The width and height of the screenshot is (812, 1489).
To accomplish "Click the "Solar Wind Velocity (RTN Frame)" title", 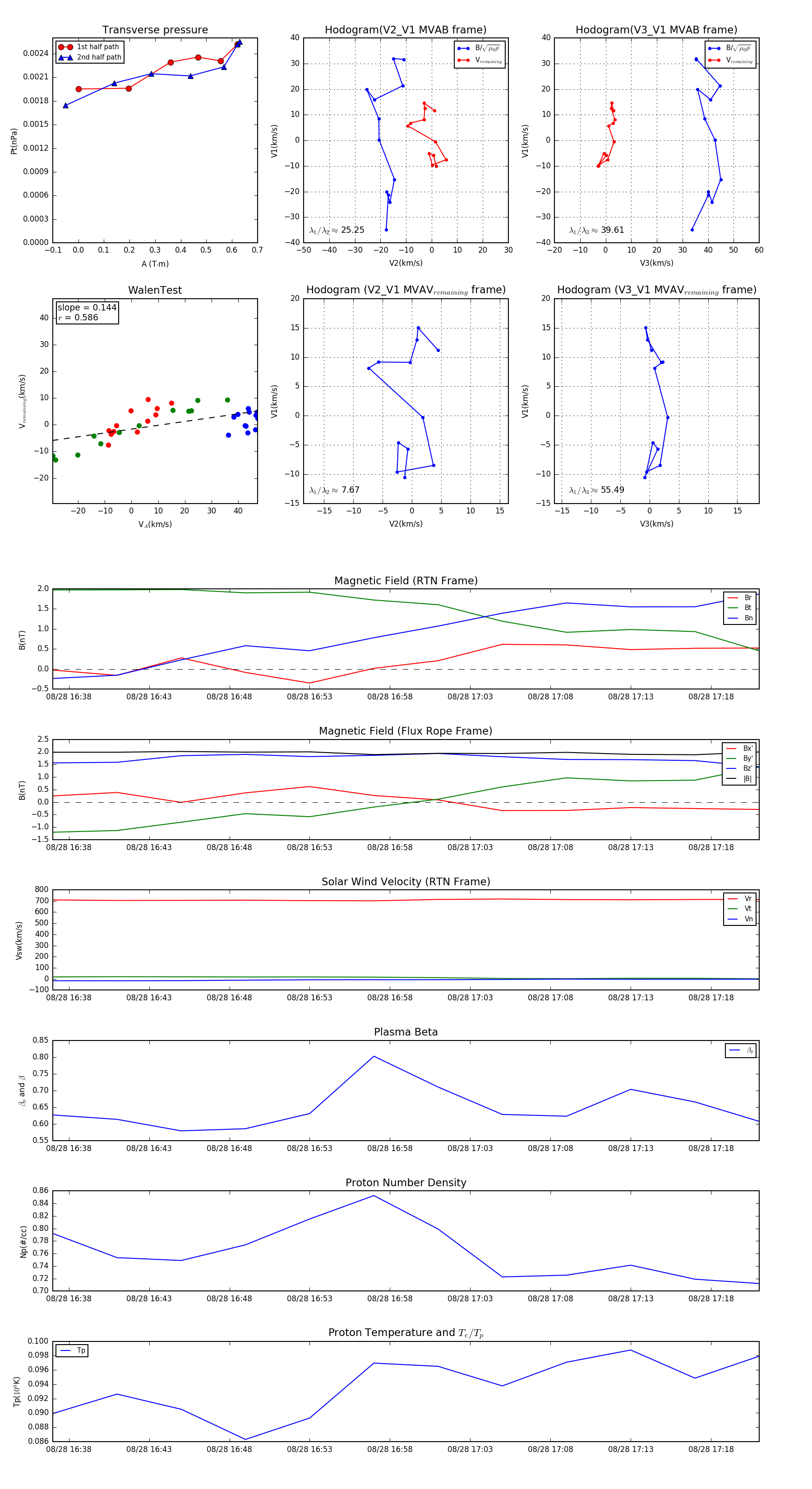I will pyautogui.click(x=406, y=882).
